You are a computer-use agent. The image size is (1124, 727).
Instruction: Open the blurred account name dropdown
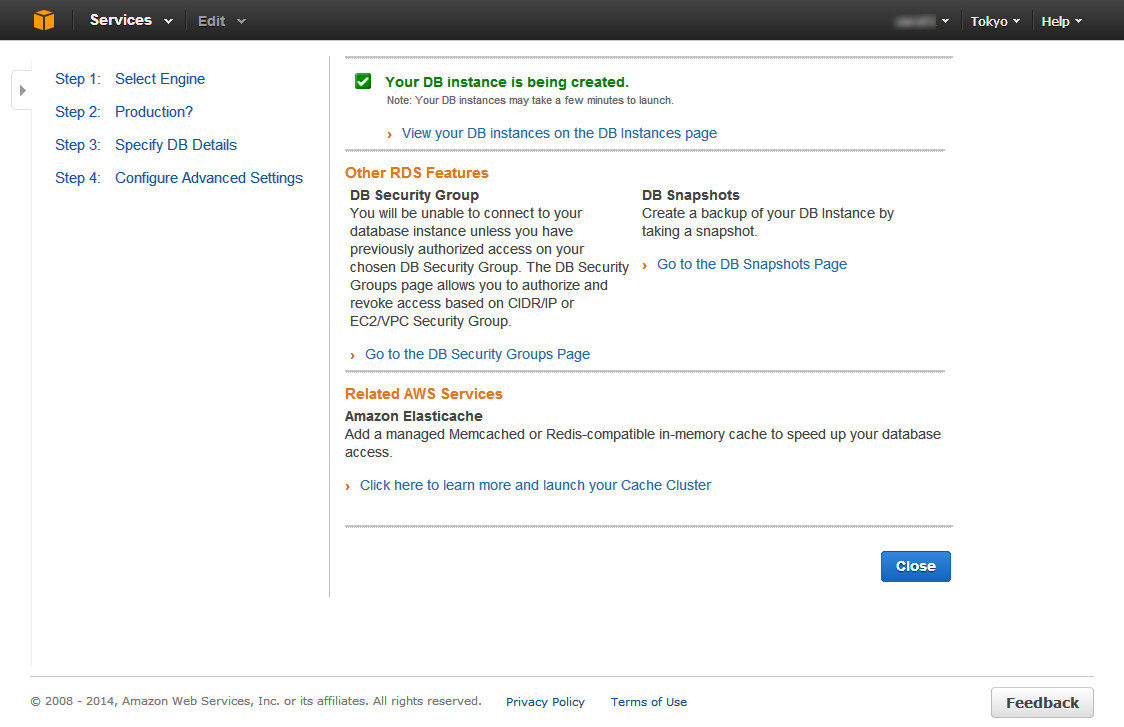(922, 21)
